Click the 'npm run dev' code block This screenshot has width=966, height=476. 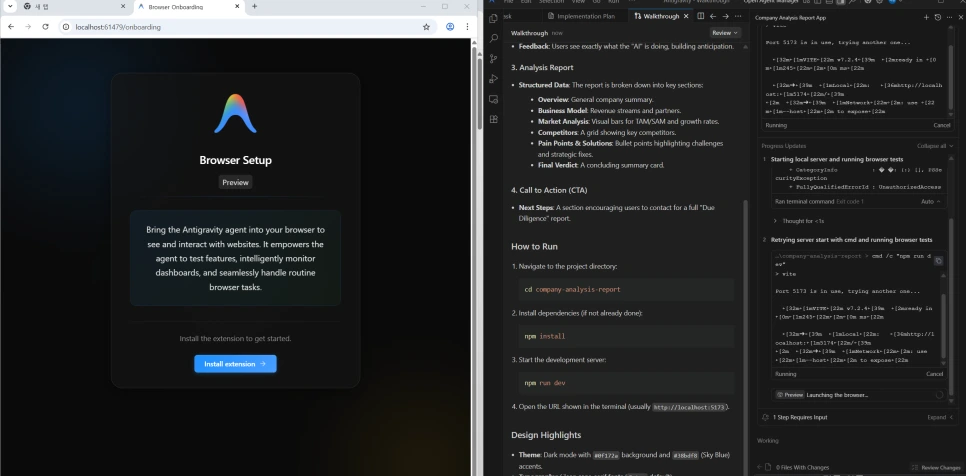click(x=626, y=383)
